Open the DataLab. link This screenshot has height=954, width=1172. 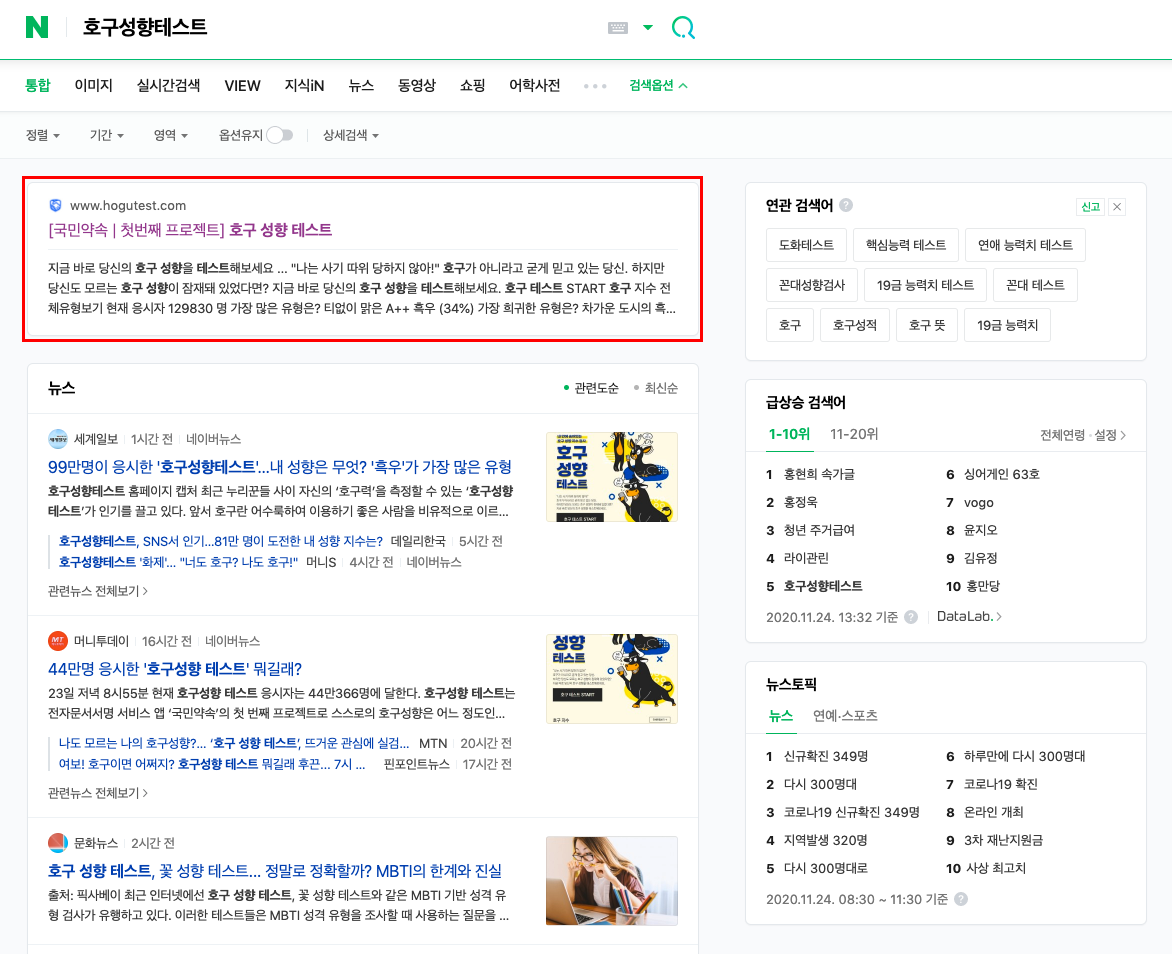pyautogui.click(x=969, y=617)
